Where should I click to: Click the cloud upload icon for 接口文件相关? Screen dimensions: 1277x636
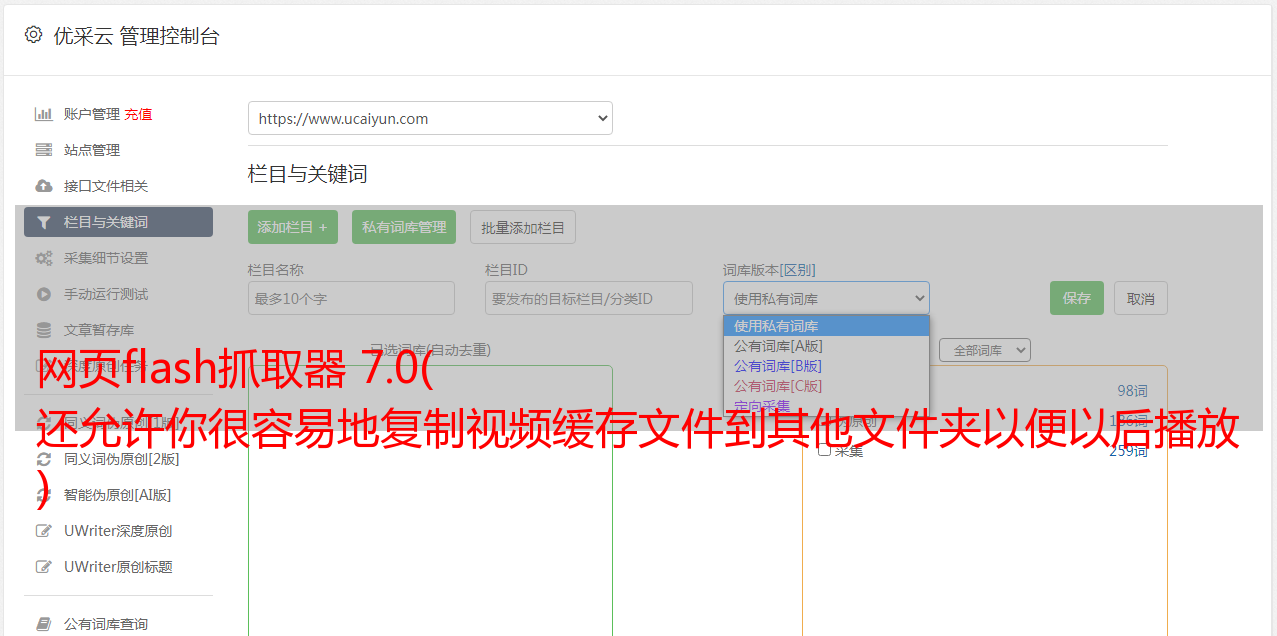tap(44, 186)
